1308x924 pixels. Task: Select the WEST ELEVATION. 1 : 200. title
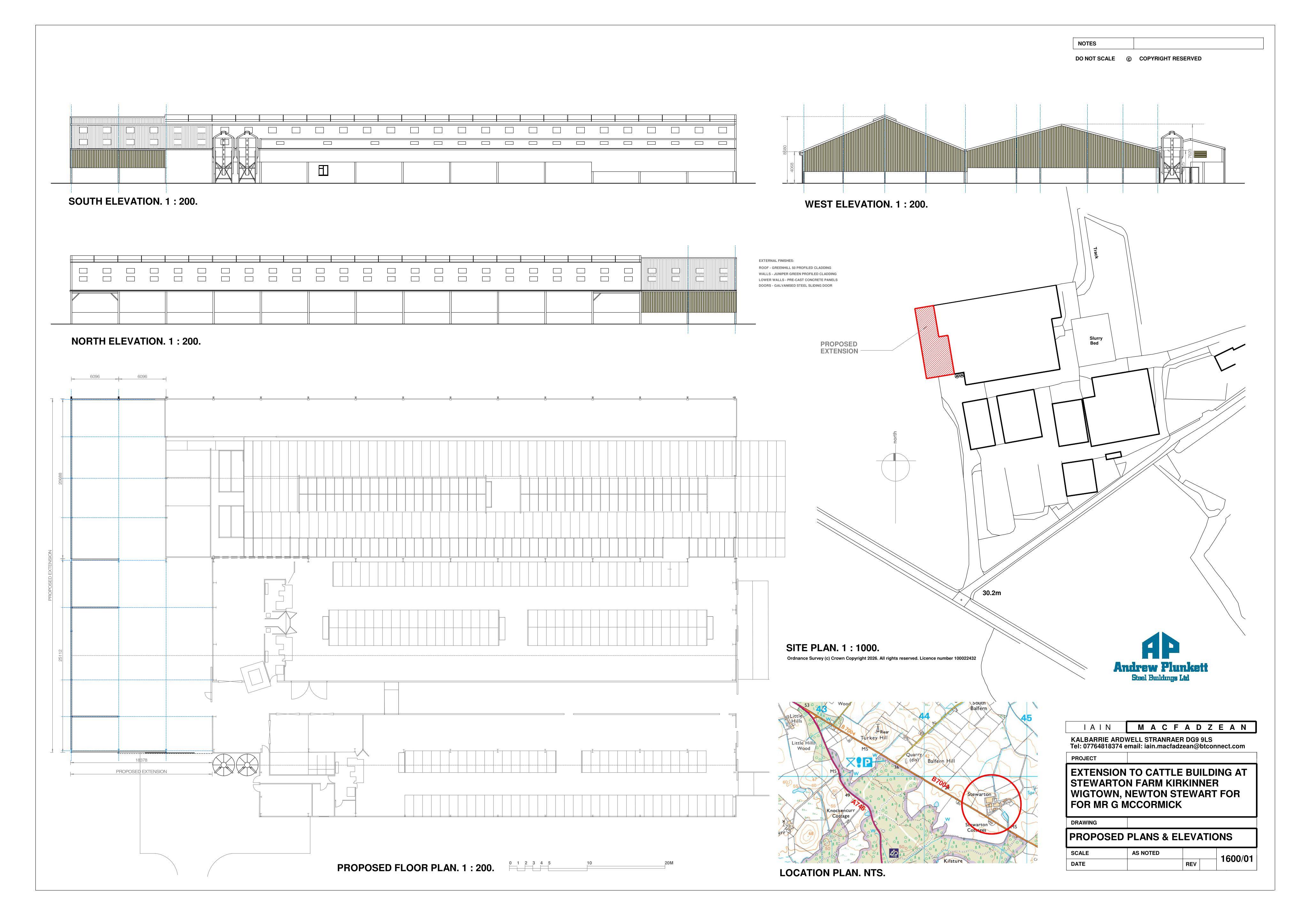(x=866, y=205)
